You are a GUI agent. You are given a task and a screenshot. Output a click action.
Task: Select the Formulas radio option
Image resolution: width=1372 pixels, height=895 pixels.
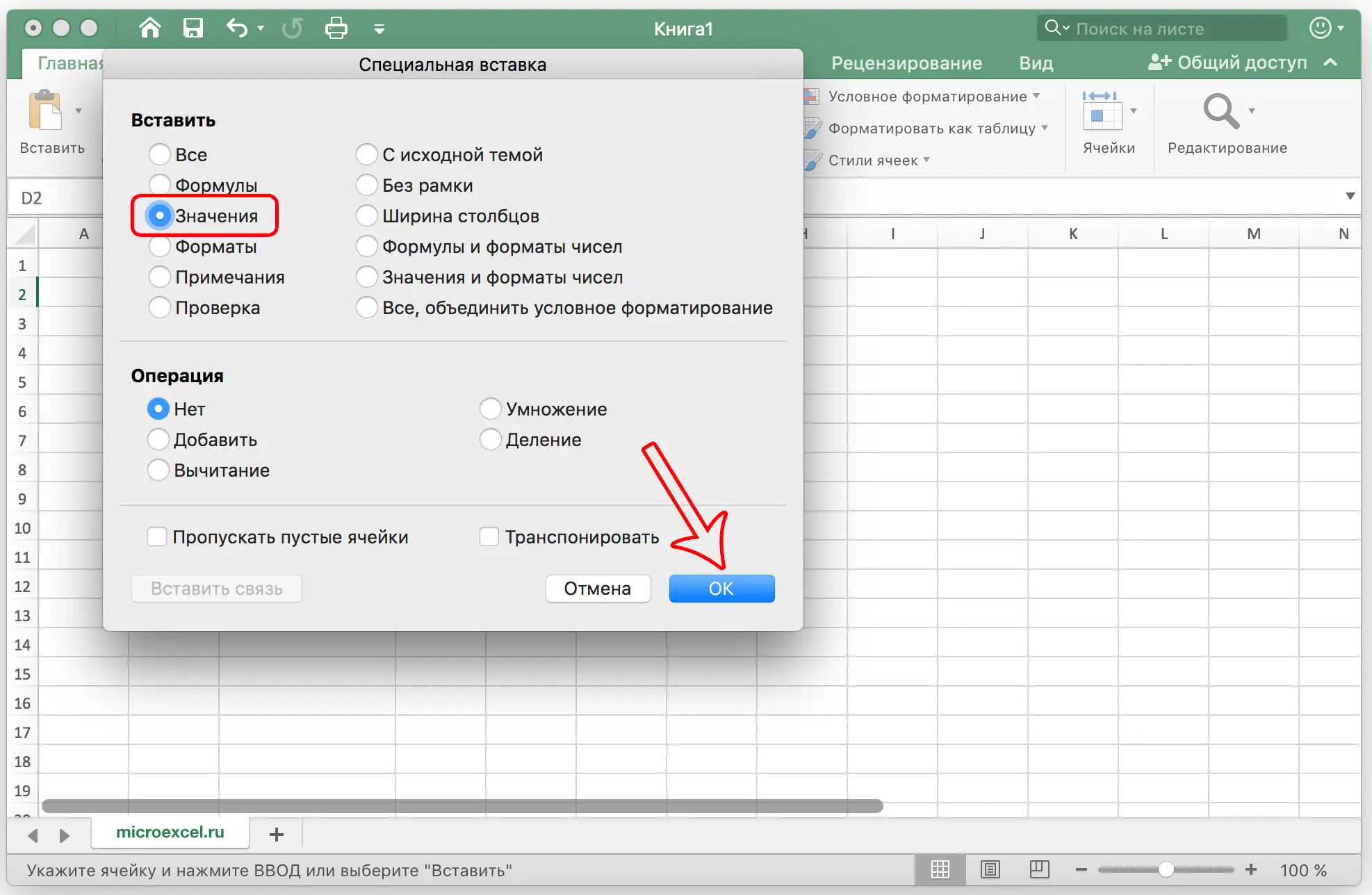(x=159, y=185)
